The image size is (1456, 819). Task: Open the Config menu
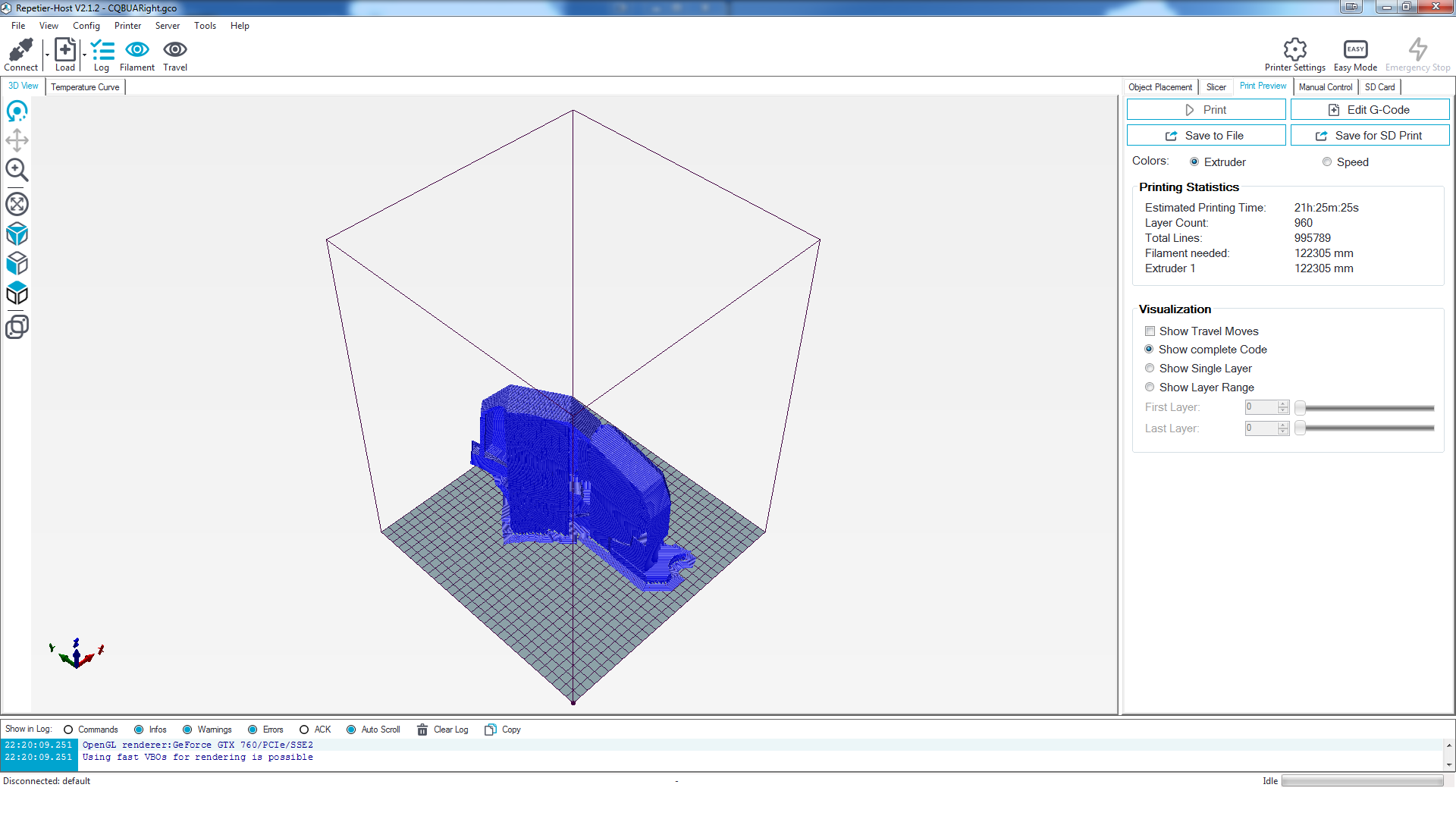(86, 26)
